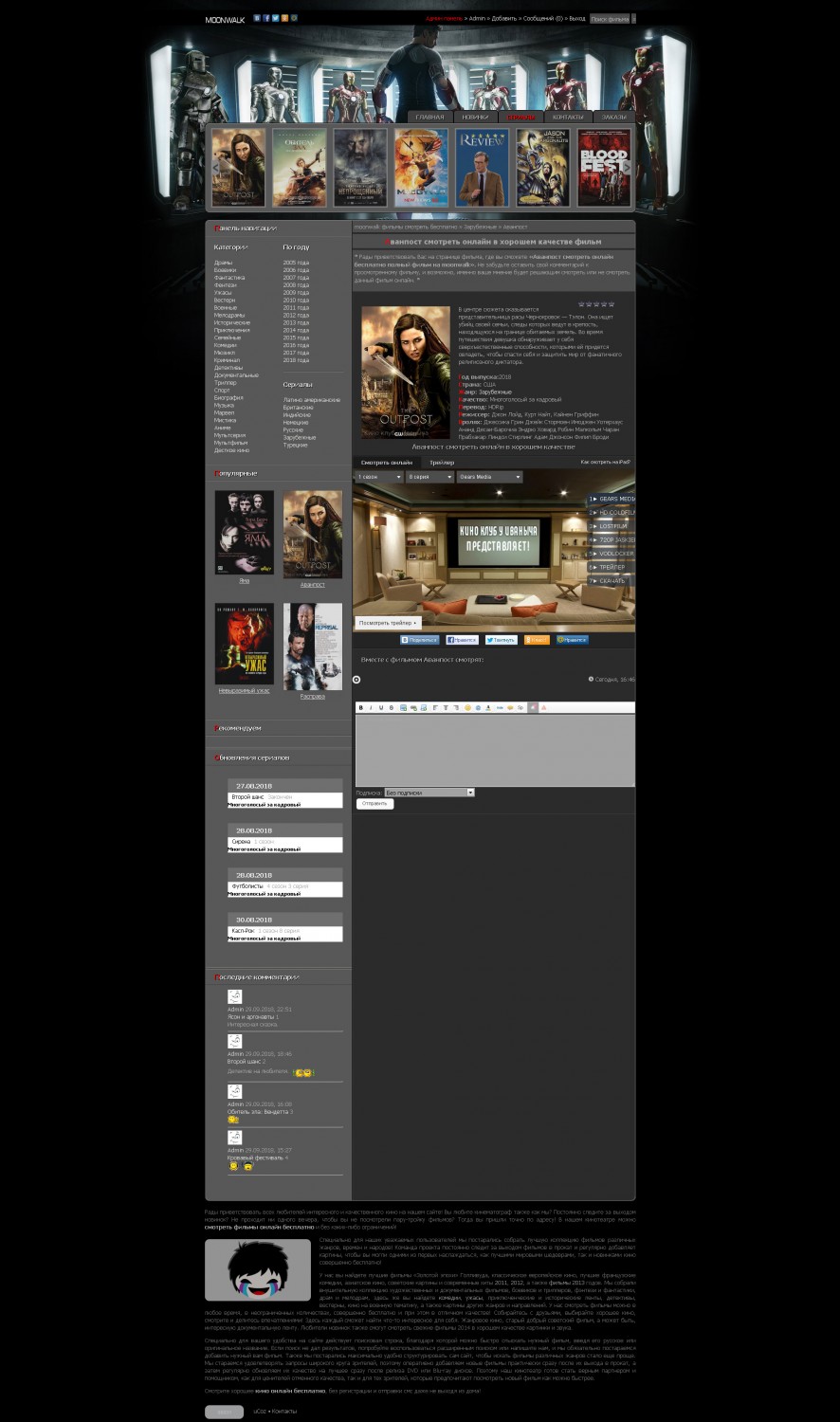Select player source 6 ТРЕЙЛЕР

pos(612,567)
